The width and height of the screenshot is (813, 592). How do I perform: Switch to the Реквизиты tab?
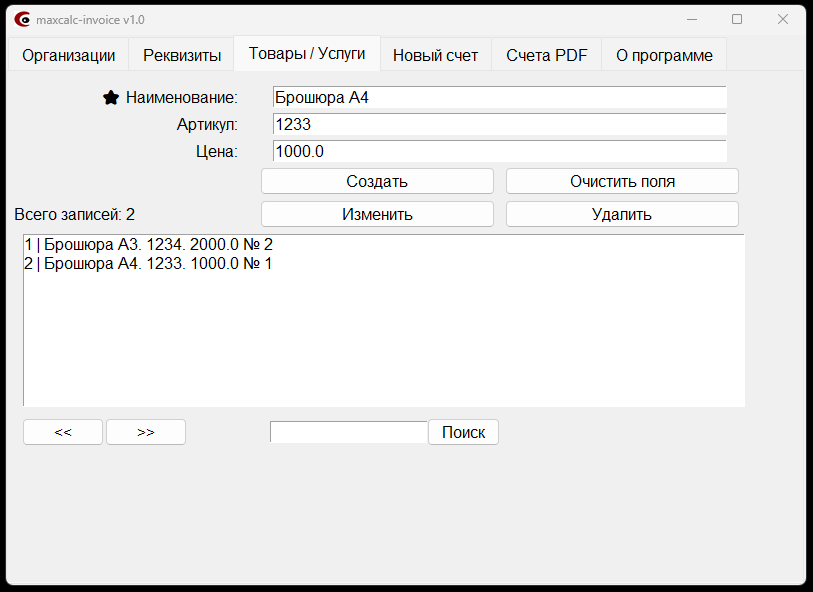(182, 55)
